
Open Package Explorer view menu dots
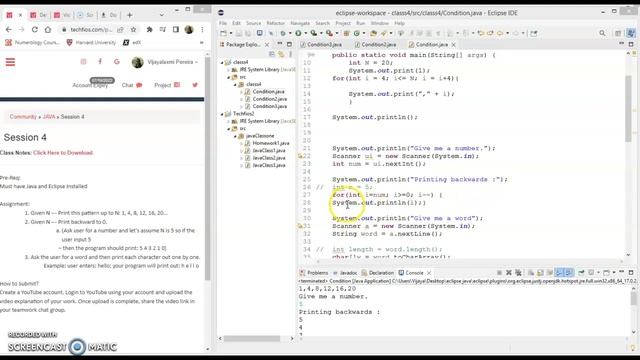tap(290, 54)
